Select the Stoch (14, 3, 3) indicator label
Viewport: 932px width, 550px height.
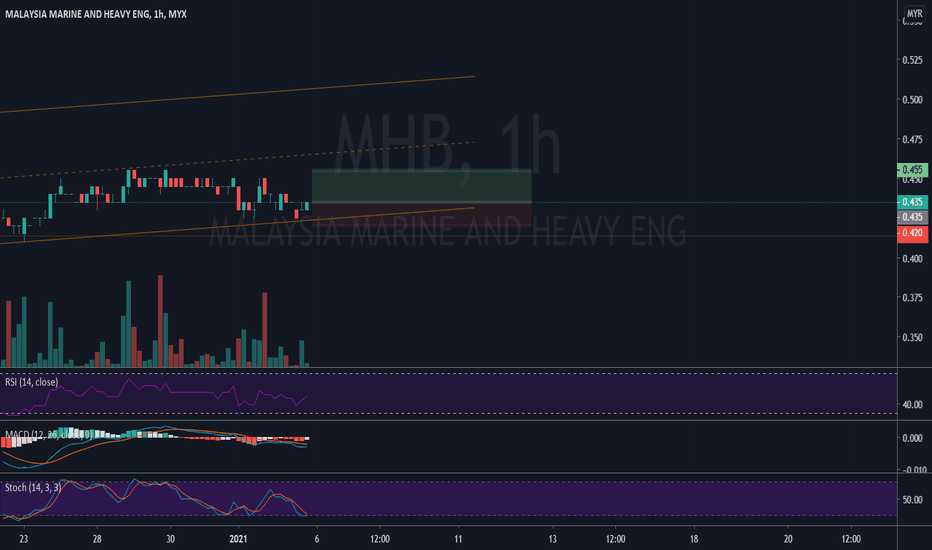pos(33,488)
